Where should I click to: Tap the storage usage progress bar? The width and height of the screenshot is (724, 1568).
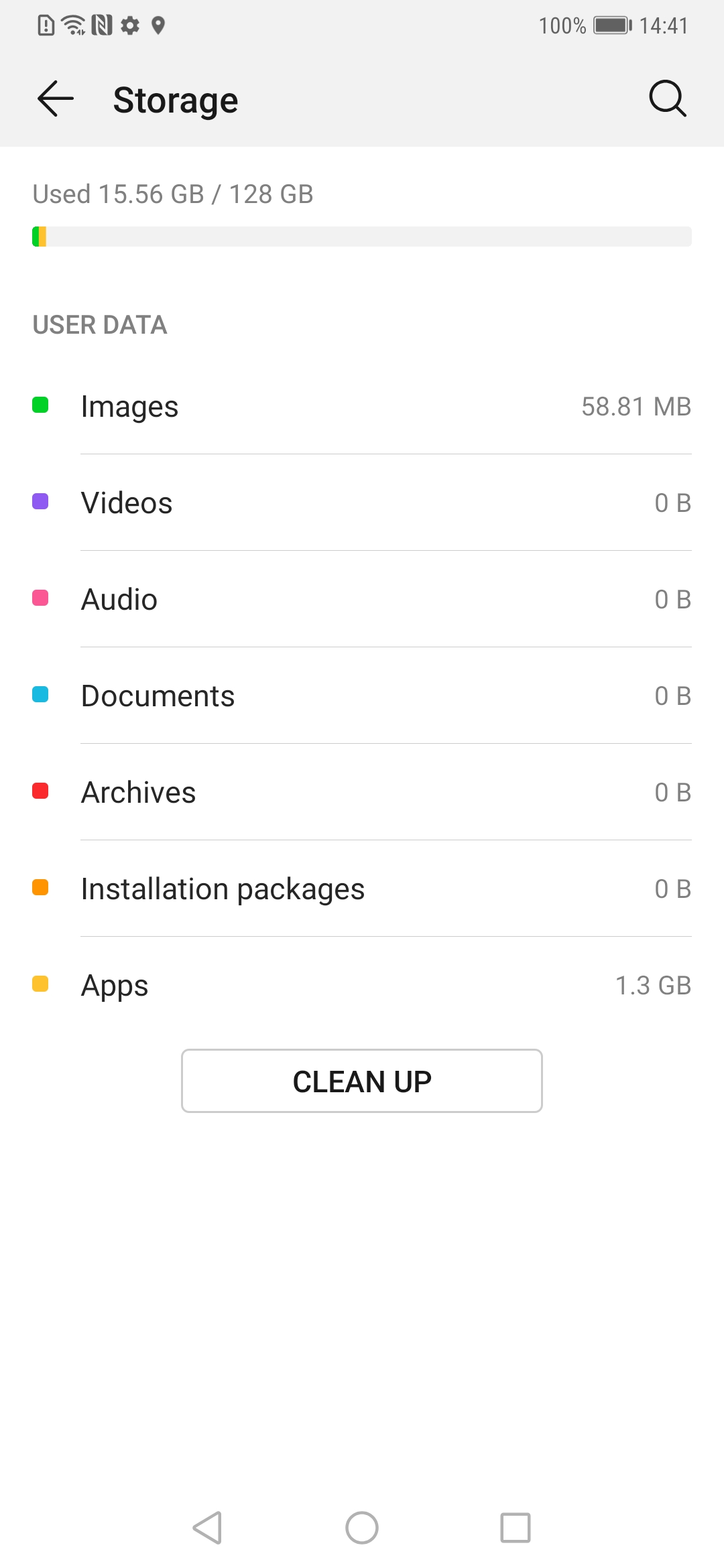362,237
